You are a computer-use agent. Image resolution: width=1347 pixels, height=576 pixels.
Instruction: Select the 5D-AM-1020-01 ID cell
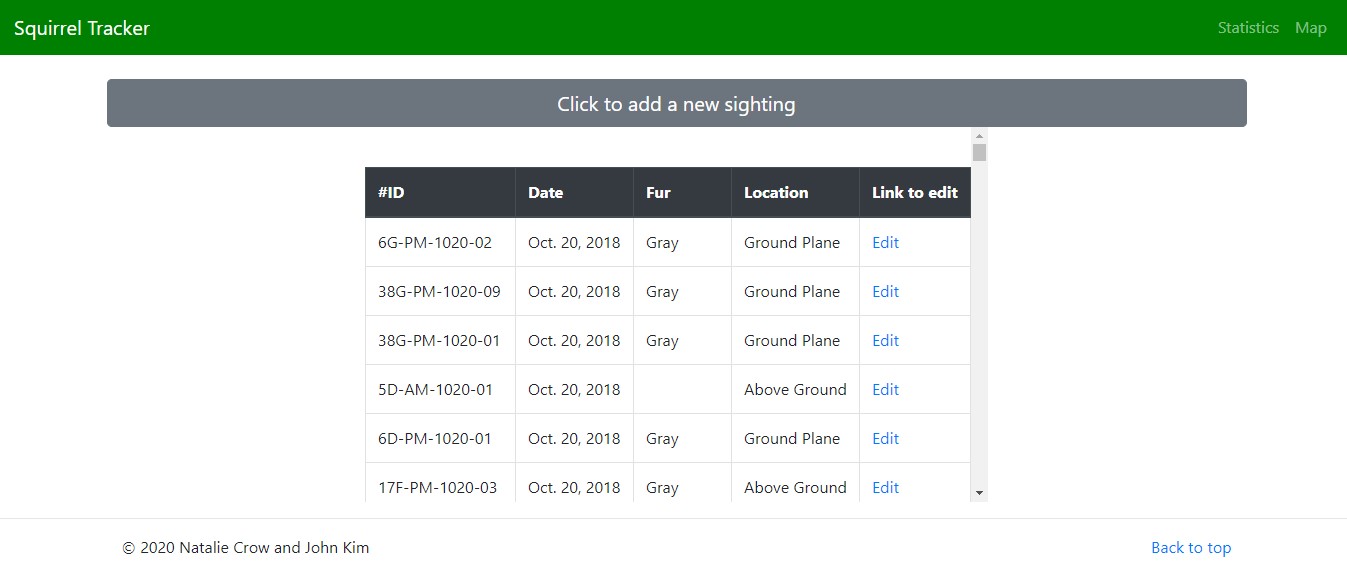pos(440,390)
